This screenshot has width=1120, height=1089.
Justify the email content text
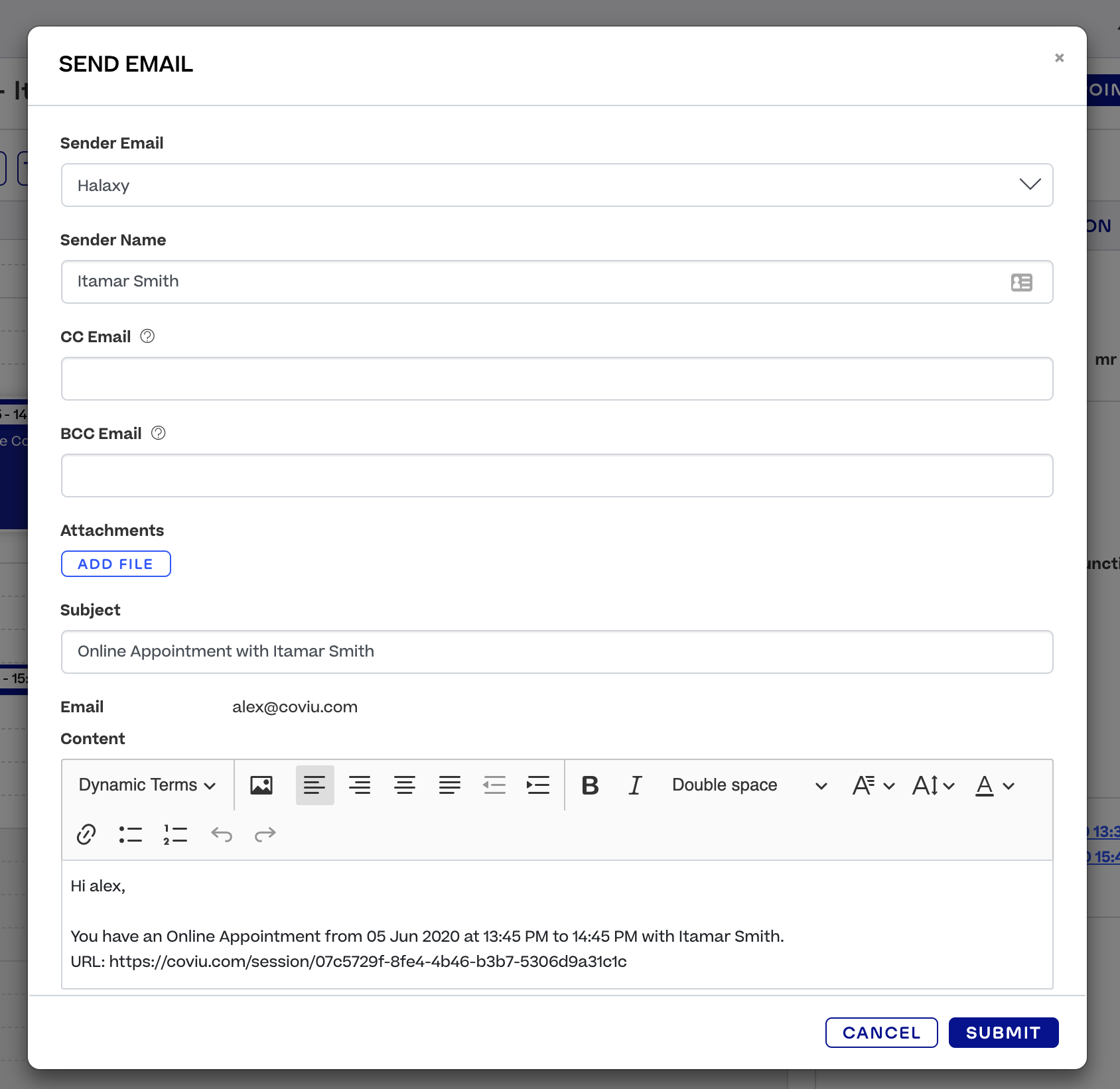tap(450, 785)
